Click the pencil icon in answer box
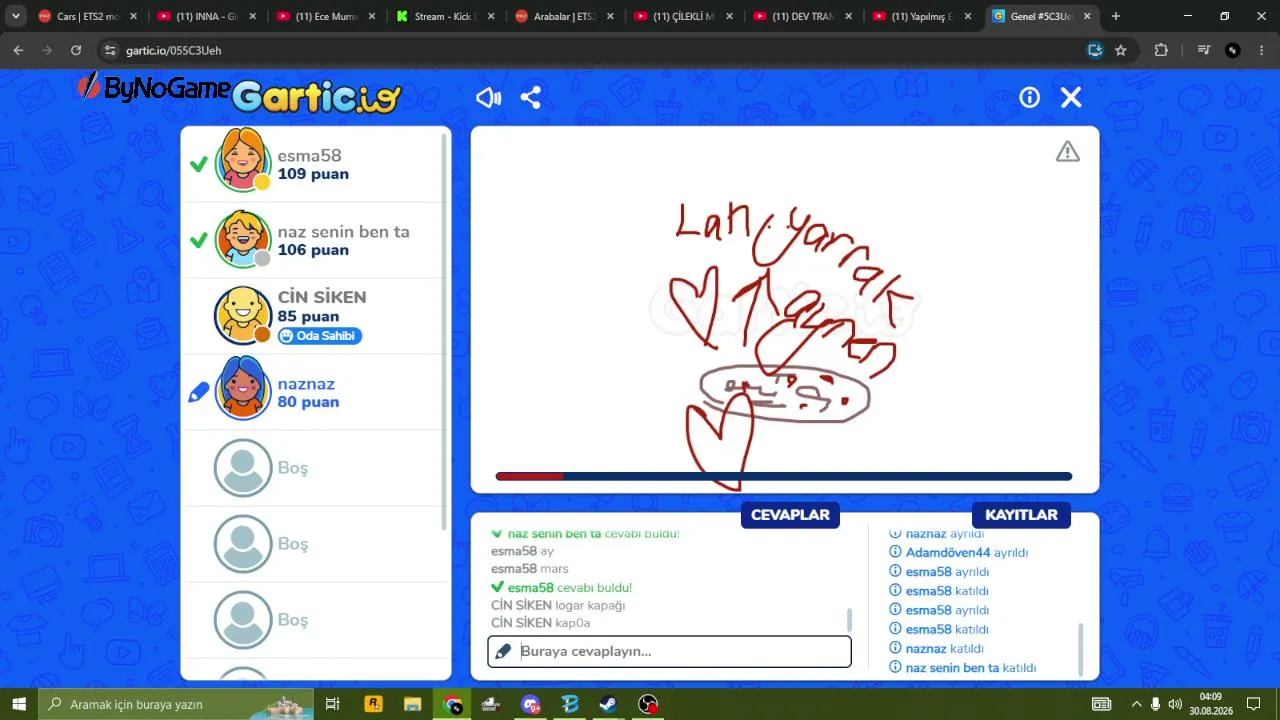This screenshot has width=1280, height=720. click(504, 651)
